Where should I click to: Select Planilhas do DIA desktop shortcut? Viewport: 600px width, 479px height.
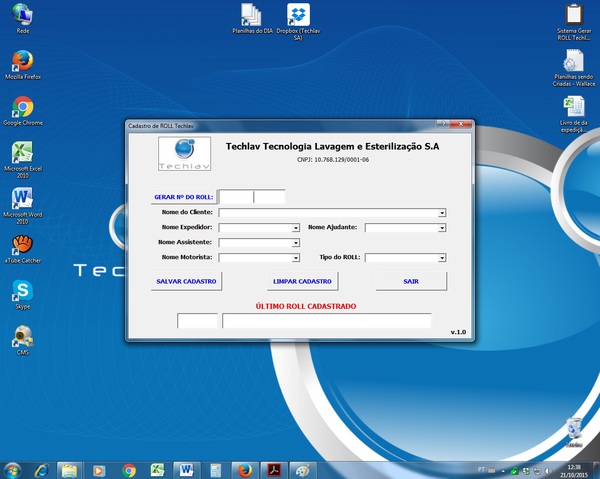click(252, 18)
